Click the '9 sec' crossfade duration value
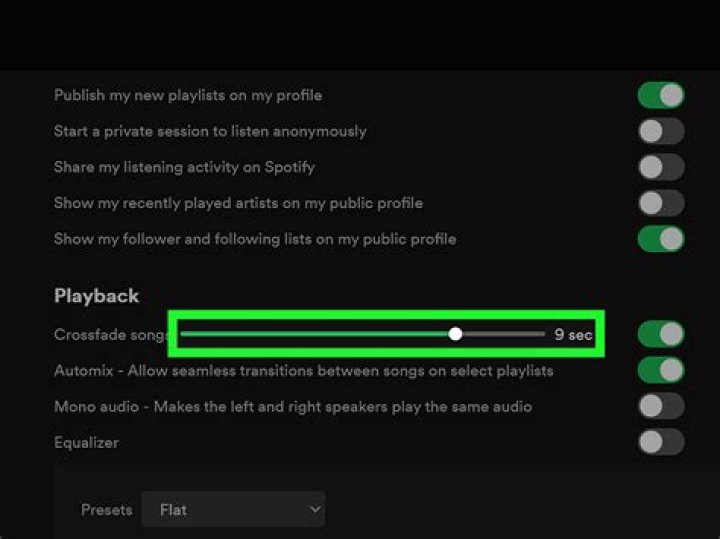Viewport: 720px width, 539px height. pos(573,335)
